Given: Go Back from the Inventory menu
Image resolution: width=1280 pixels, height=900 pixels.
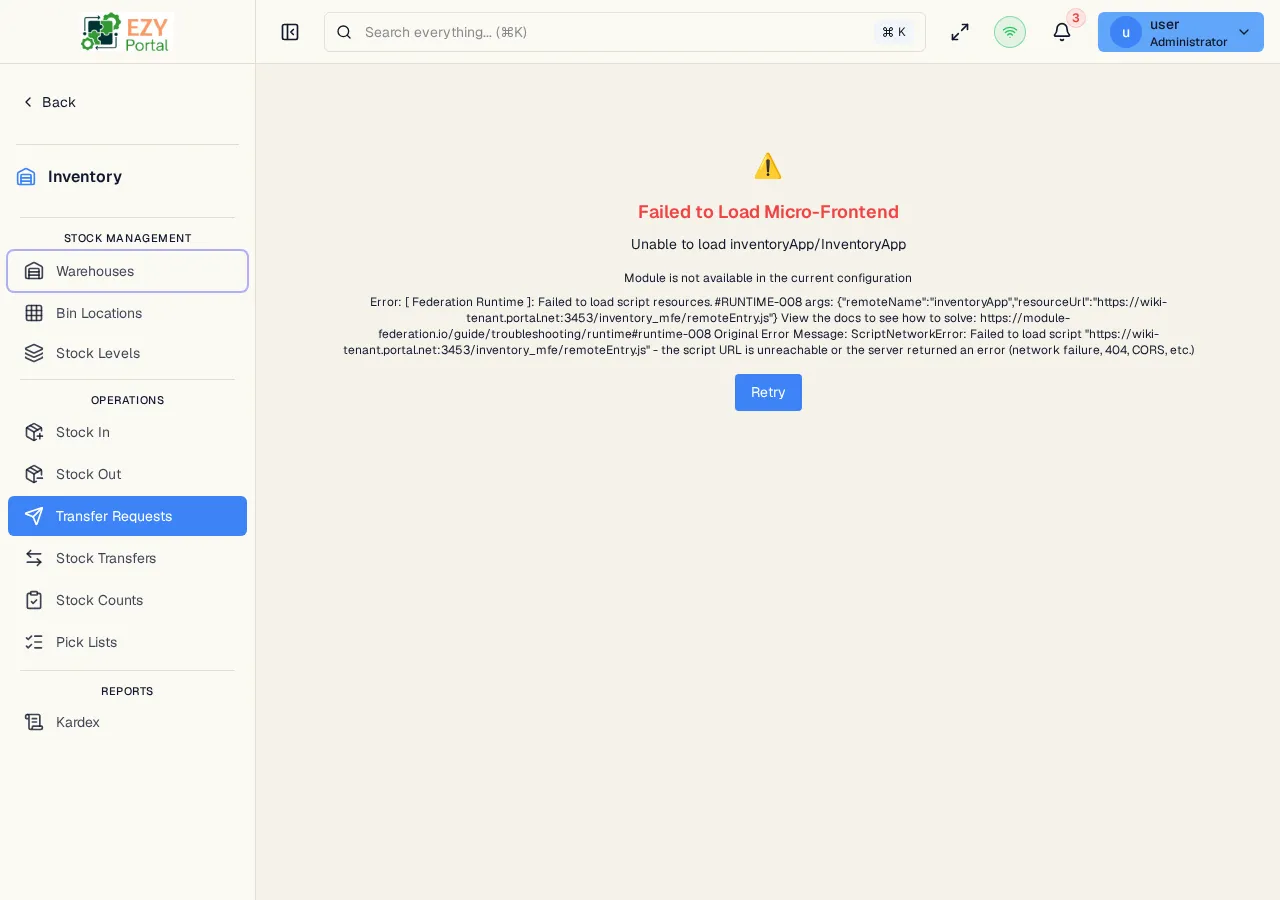Looking at the screenshot, I should [49, 102].
